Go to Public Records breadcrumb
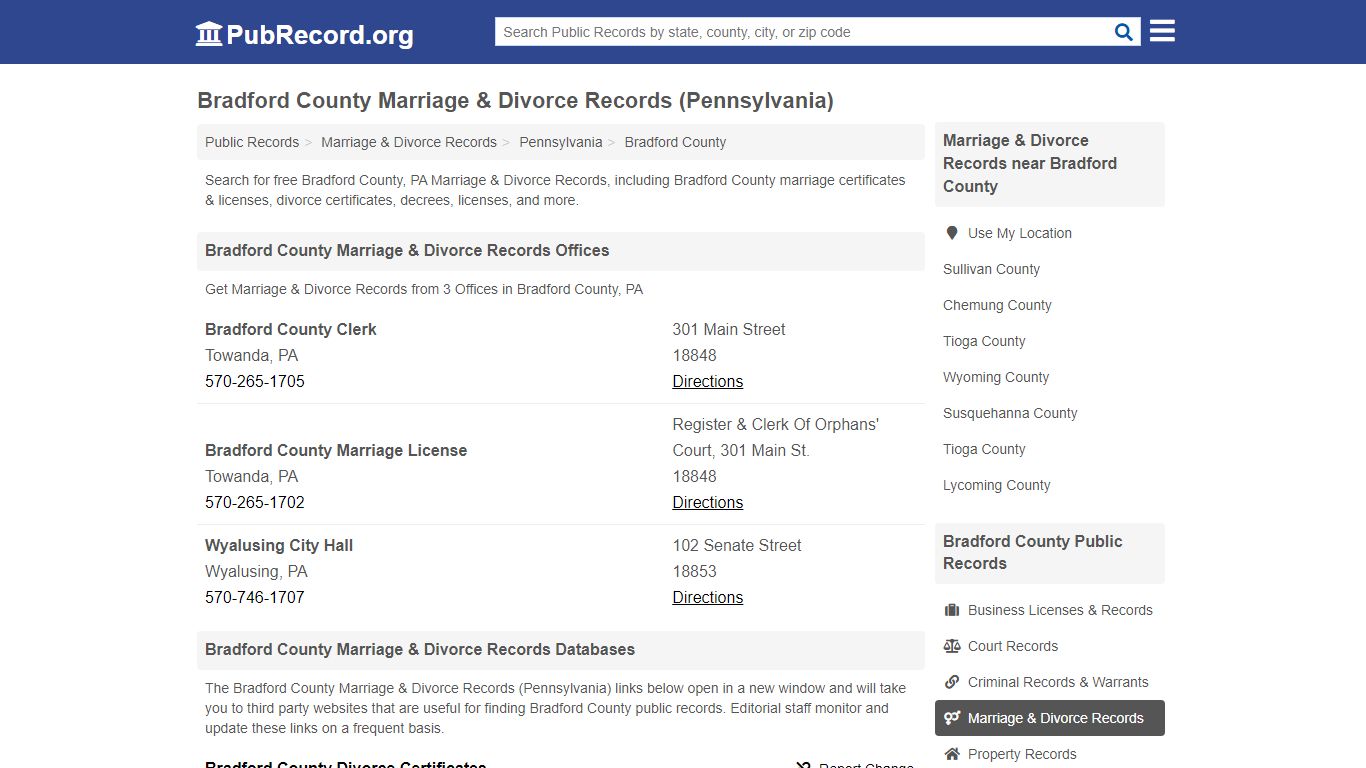This screenshot has width=1366, height=768. (x=252, y=142)
